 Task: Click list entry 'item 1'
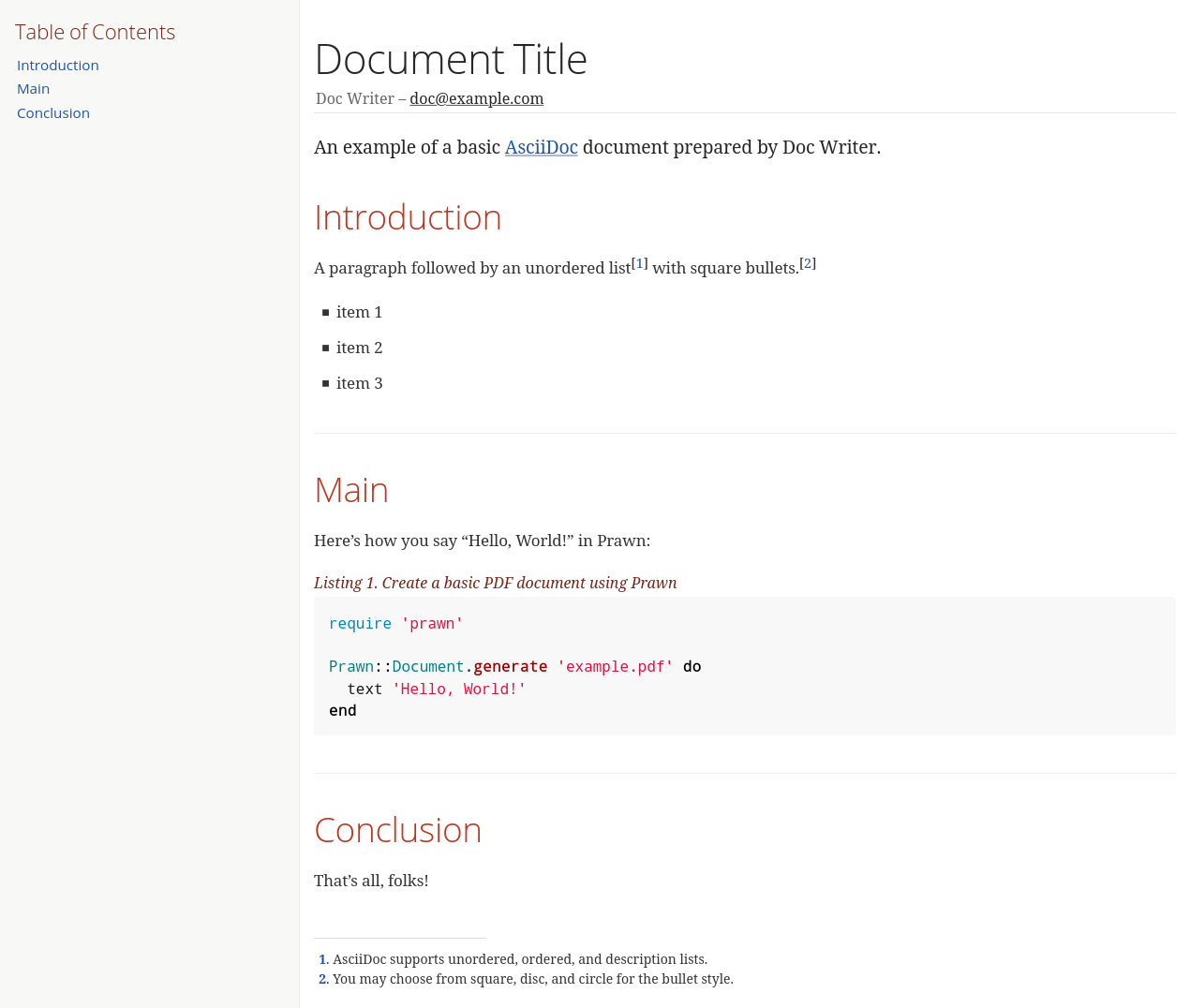tap(359, 312)
